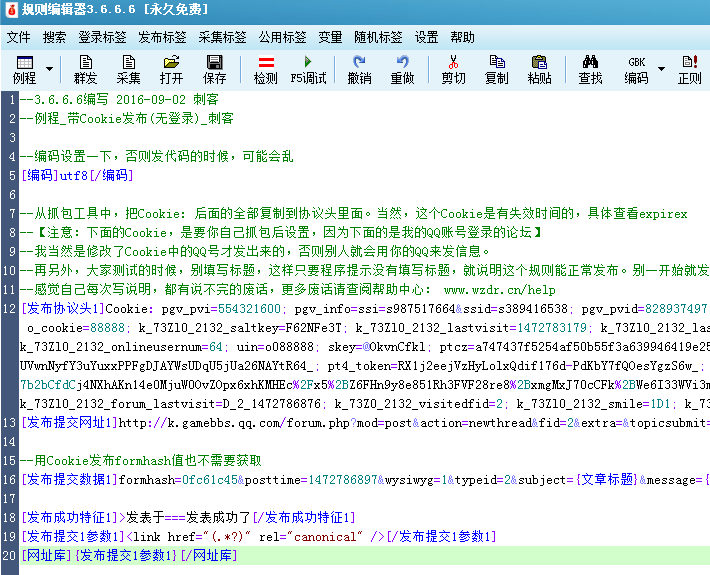This screenshot has width=710, height=575.
Task: Open the 搜索 menu
Action: [x=54, y=37]
